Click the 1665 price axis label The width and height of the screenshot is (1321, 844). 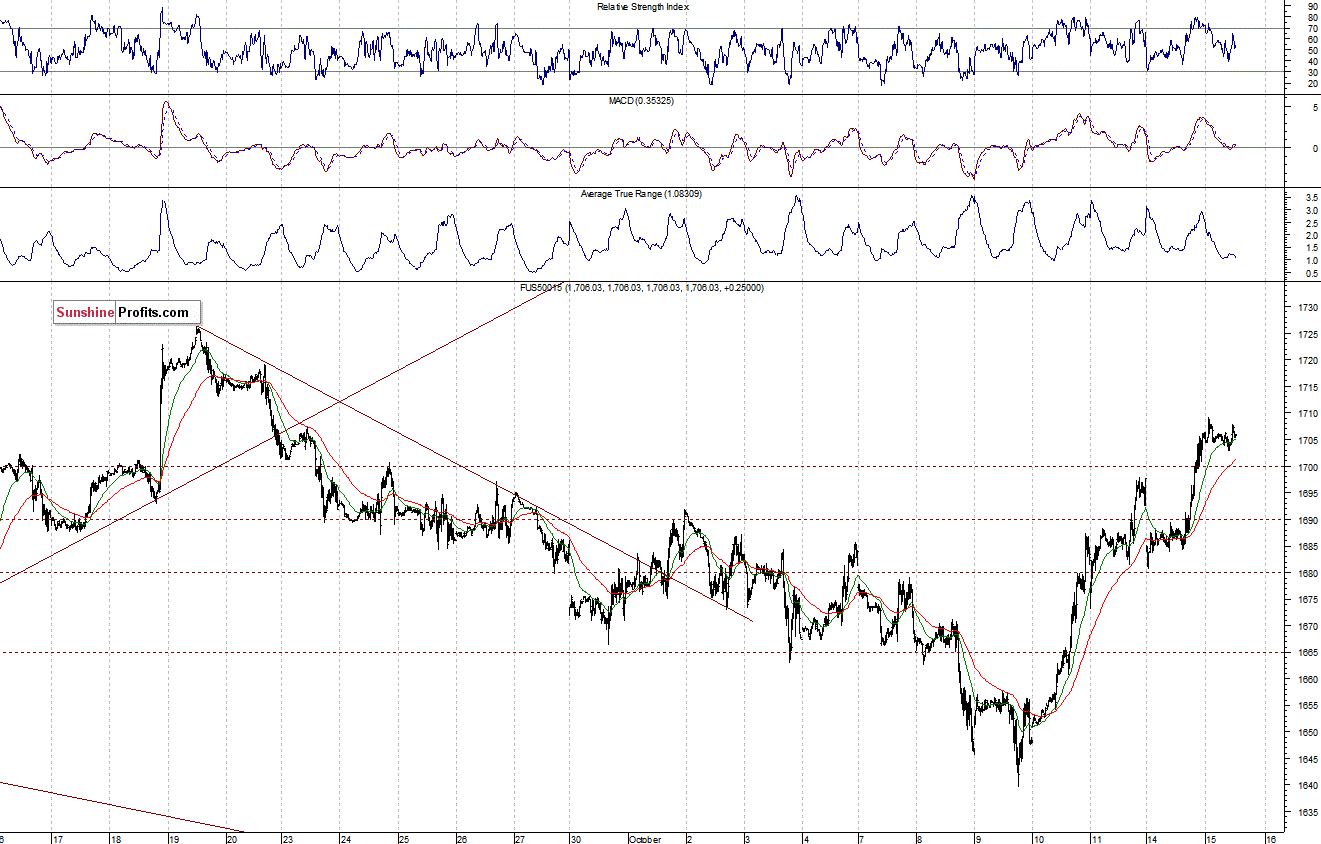(x=1308, y=653)
